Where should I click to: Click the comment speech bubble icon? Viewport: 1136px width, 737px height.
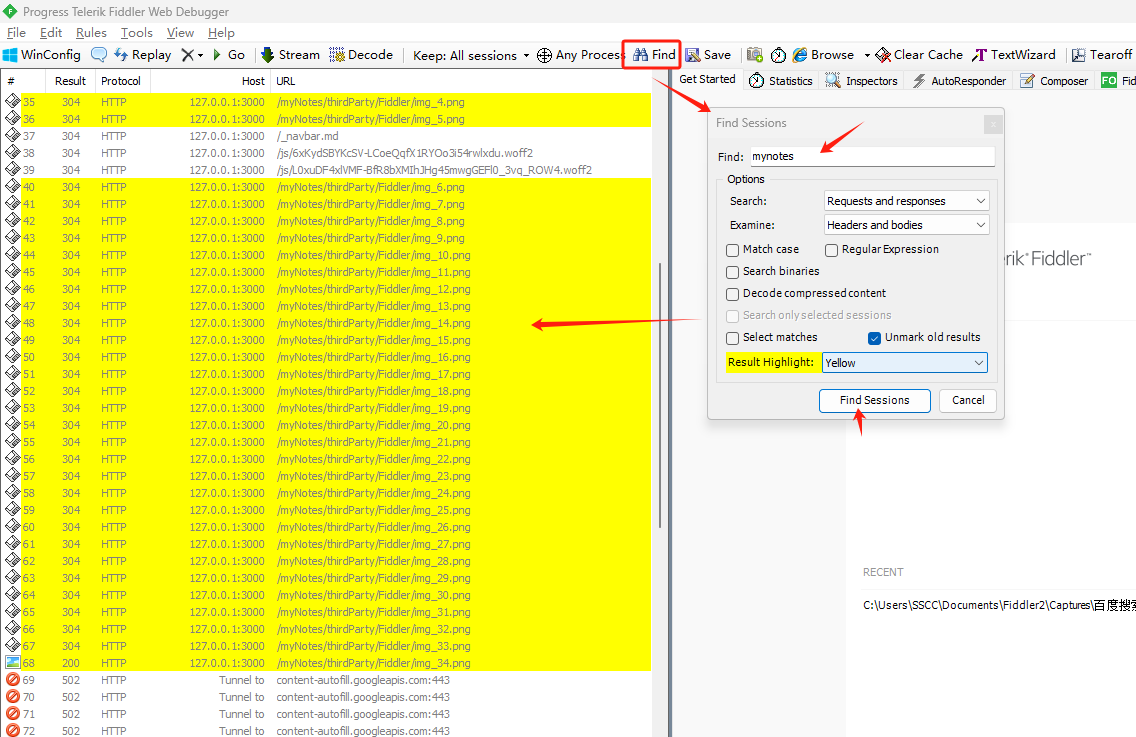[99, 55]
